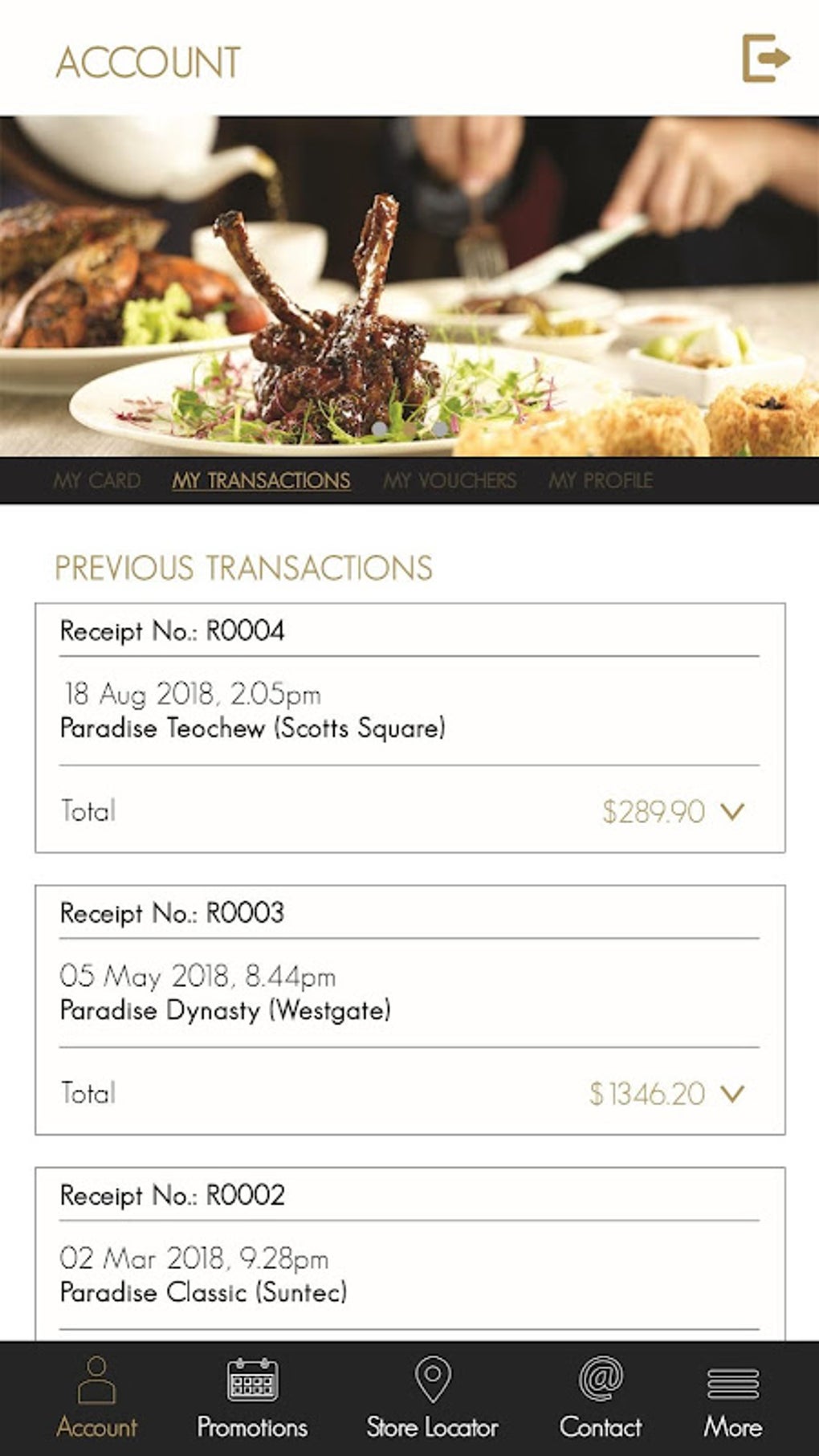Expand receipt R0003 total chevron
Viewport: 819px width, 1456px height.
732,1093
